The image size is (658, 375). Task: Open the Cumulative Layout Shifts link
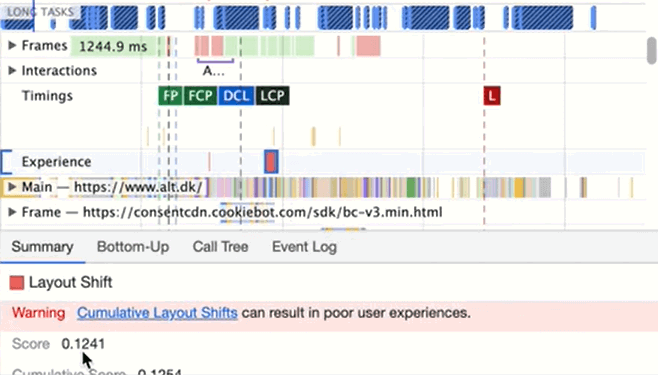[157, 313]
